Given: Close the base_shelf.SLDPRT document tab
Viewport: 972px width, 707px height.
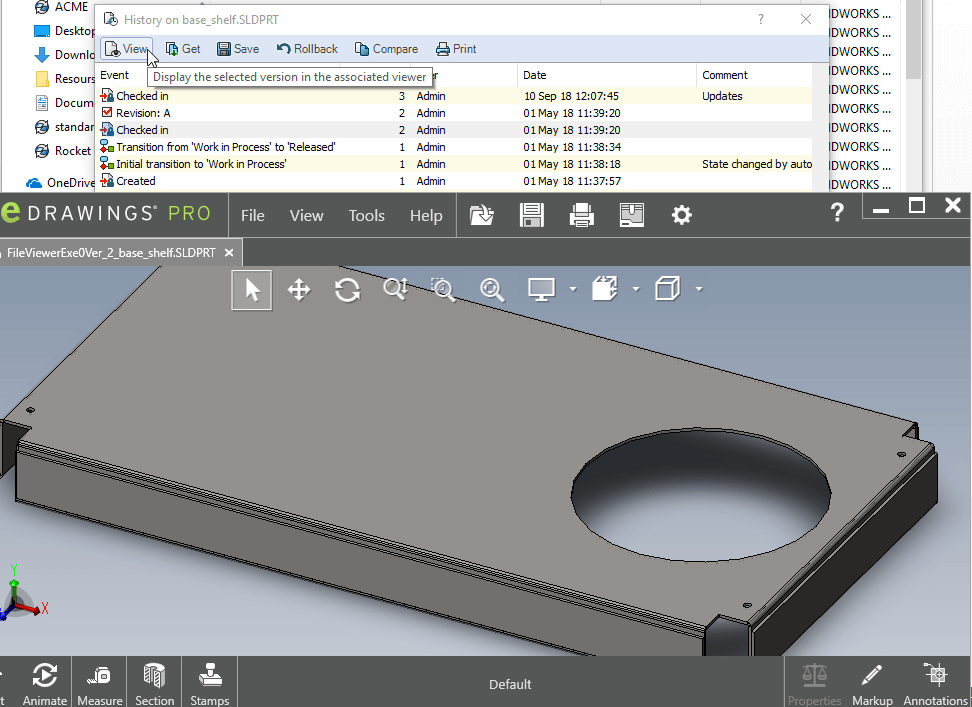Looking at the screenshot, I should [x=229, y=253].
